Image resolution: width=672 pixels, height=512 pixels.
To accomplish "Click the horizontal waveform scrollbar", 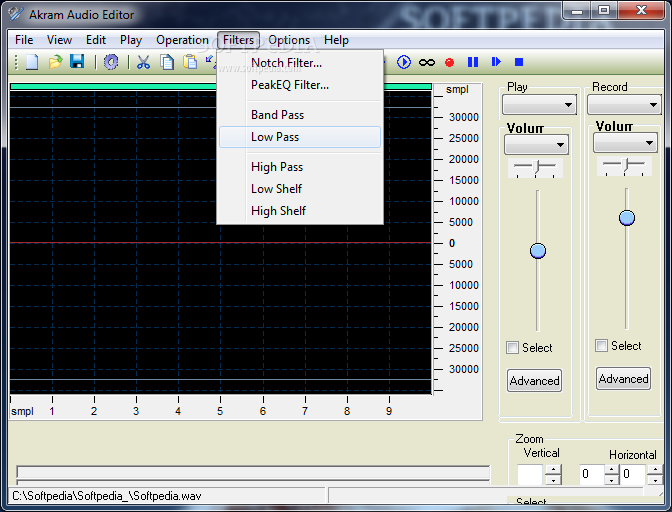I will click(253, 473).
